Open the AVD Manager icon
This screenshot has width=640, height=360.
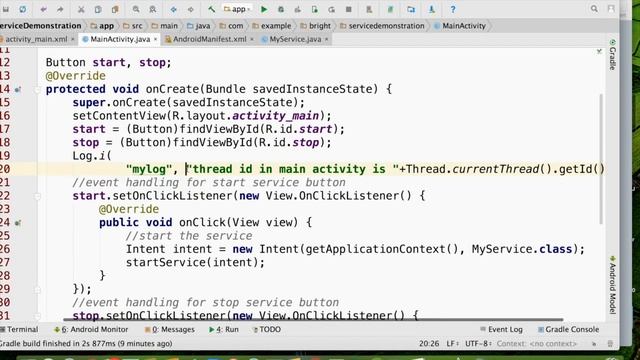(369, 9)
